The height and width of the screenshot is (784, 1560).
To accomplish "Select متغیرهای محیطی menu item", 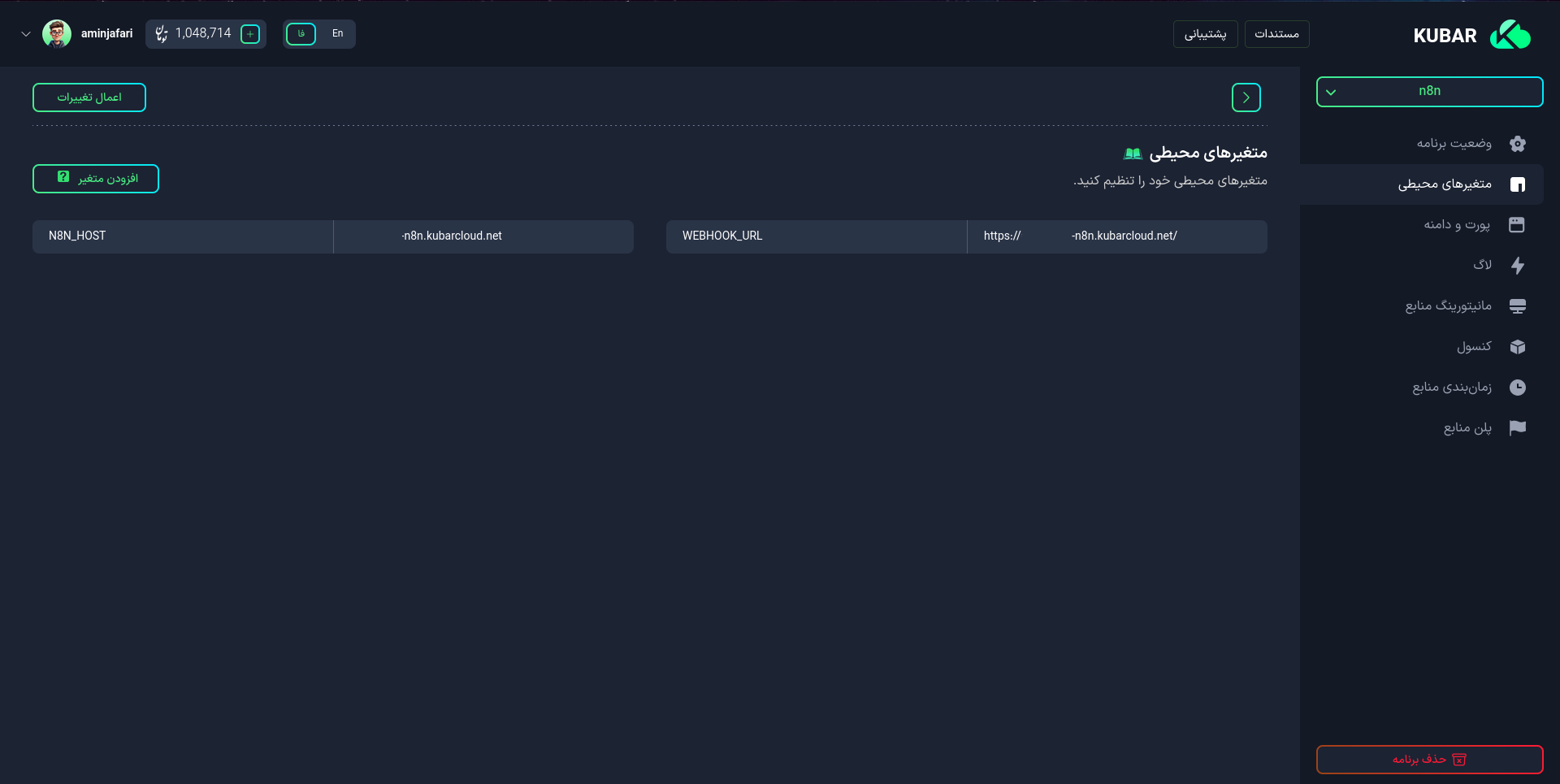I will click(1422, 184).
